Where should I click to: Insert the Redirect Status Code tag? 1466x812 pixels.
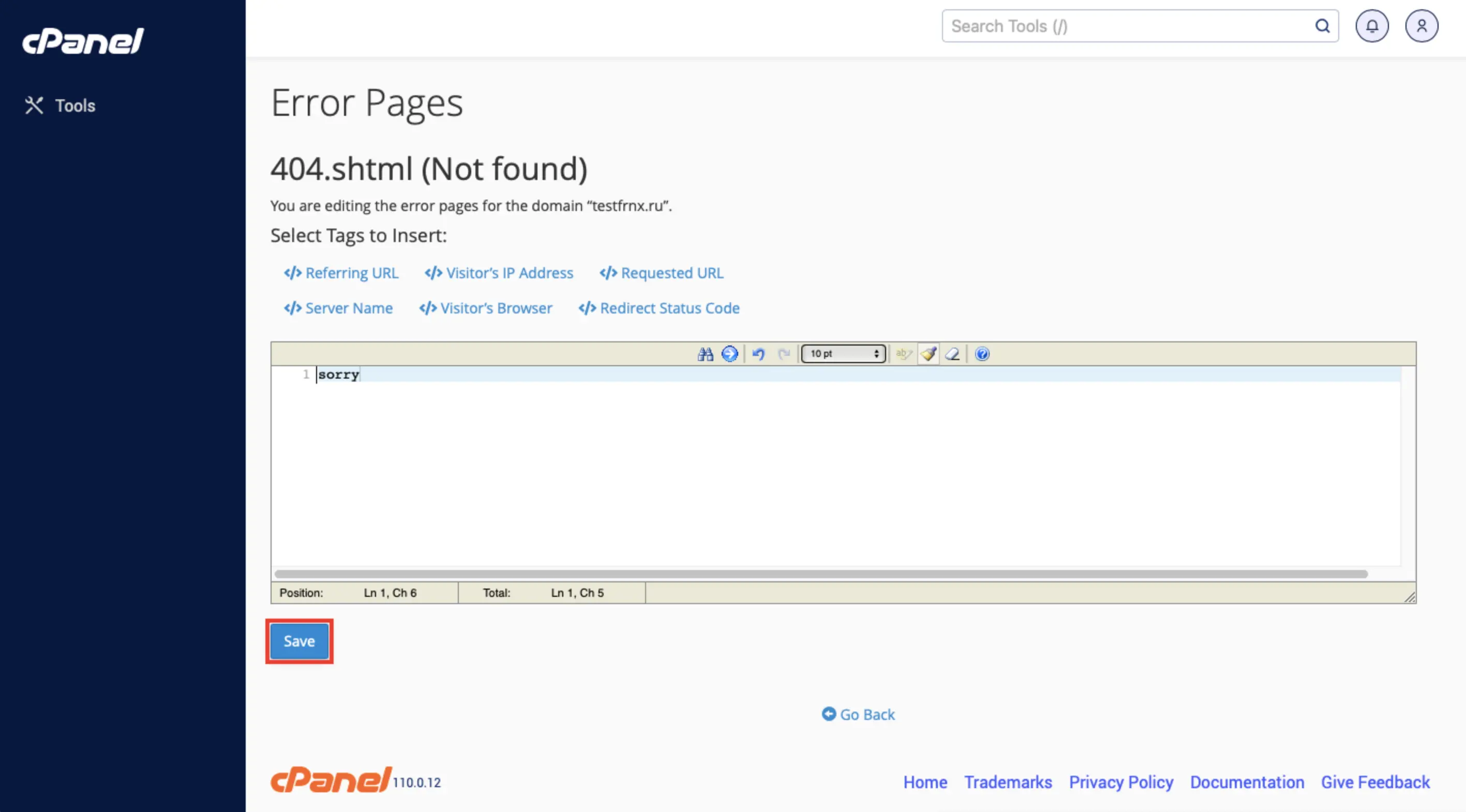(x=659, y=308)
